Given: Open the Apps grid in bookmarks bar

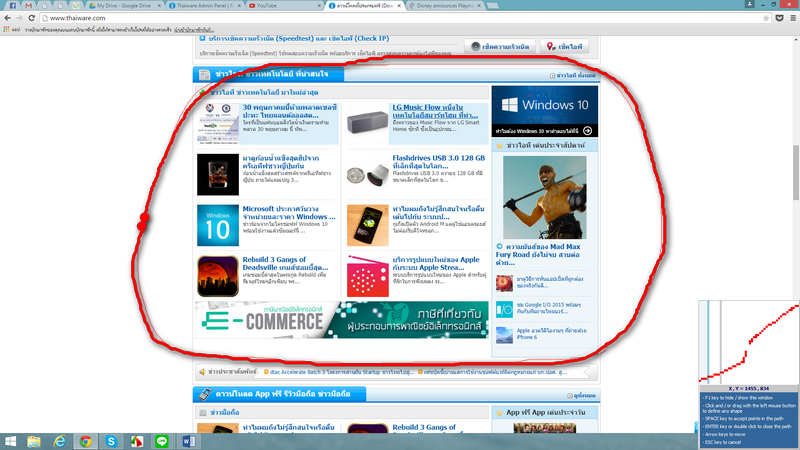Looking at the screenshot, I should pos(6,30).
